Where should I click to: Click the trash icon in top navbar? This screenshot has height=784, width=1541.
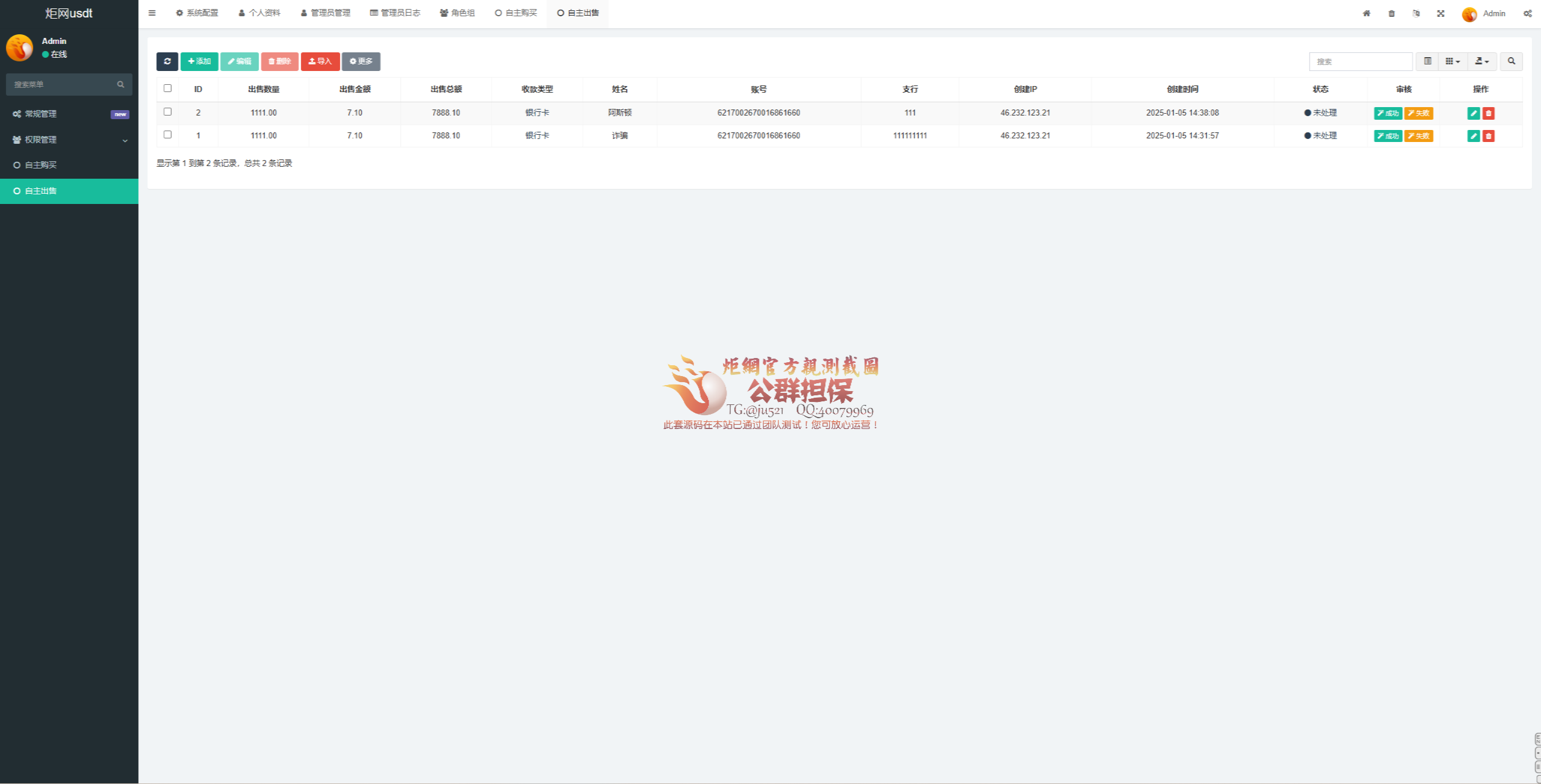(x=1391, y=13)
